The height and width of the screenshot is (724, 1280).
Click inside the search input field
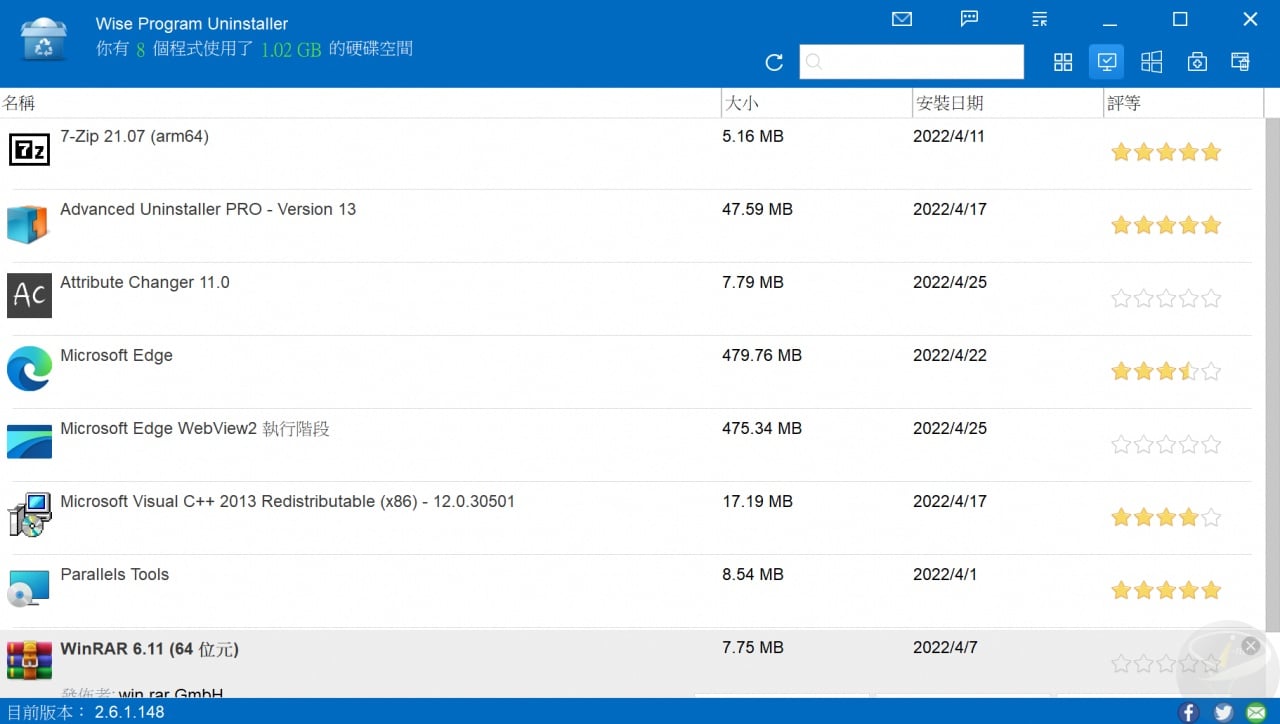pos(910,61)
